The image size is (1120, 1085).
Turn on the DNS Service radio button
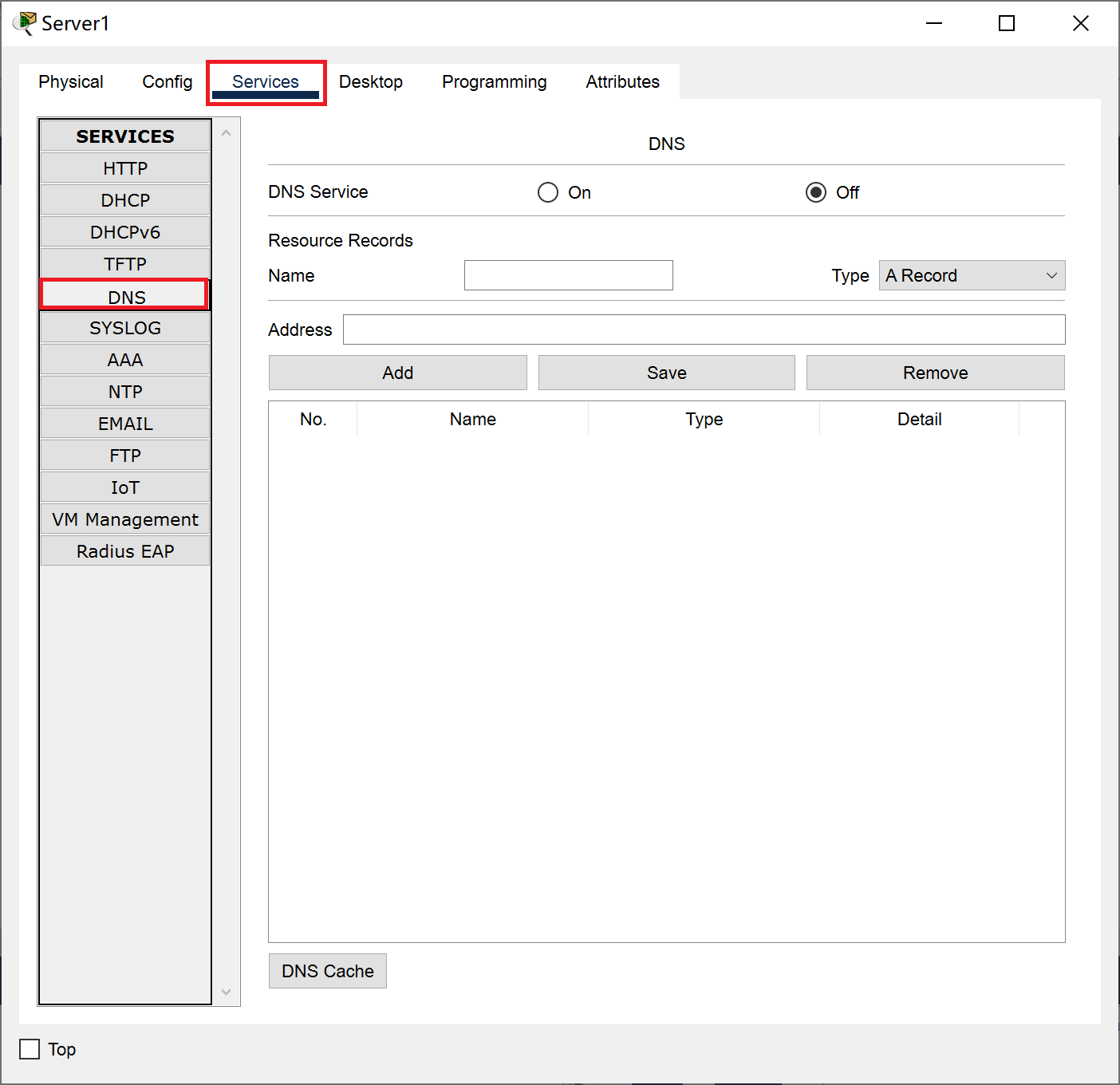click(x=548, y=192)
